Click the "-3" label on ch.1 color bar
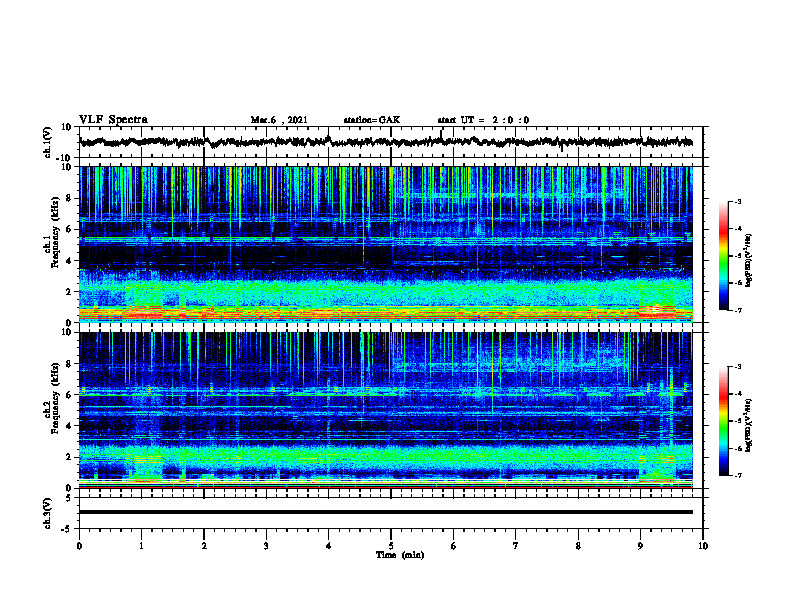Viewport: 792px width, 612px height. 738,202
